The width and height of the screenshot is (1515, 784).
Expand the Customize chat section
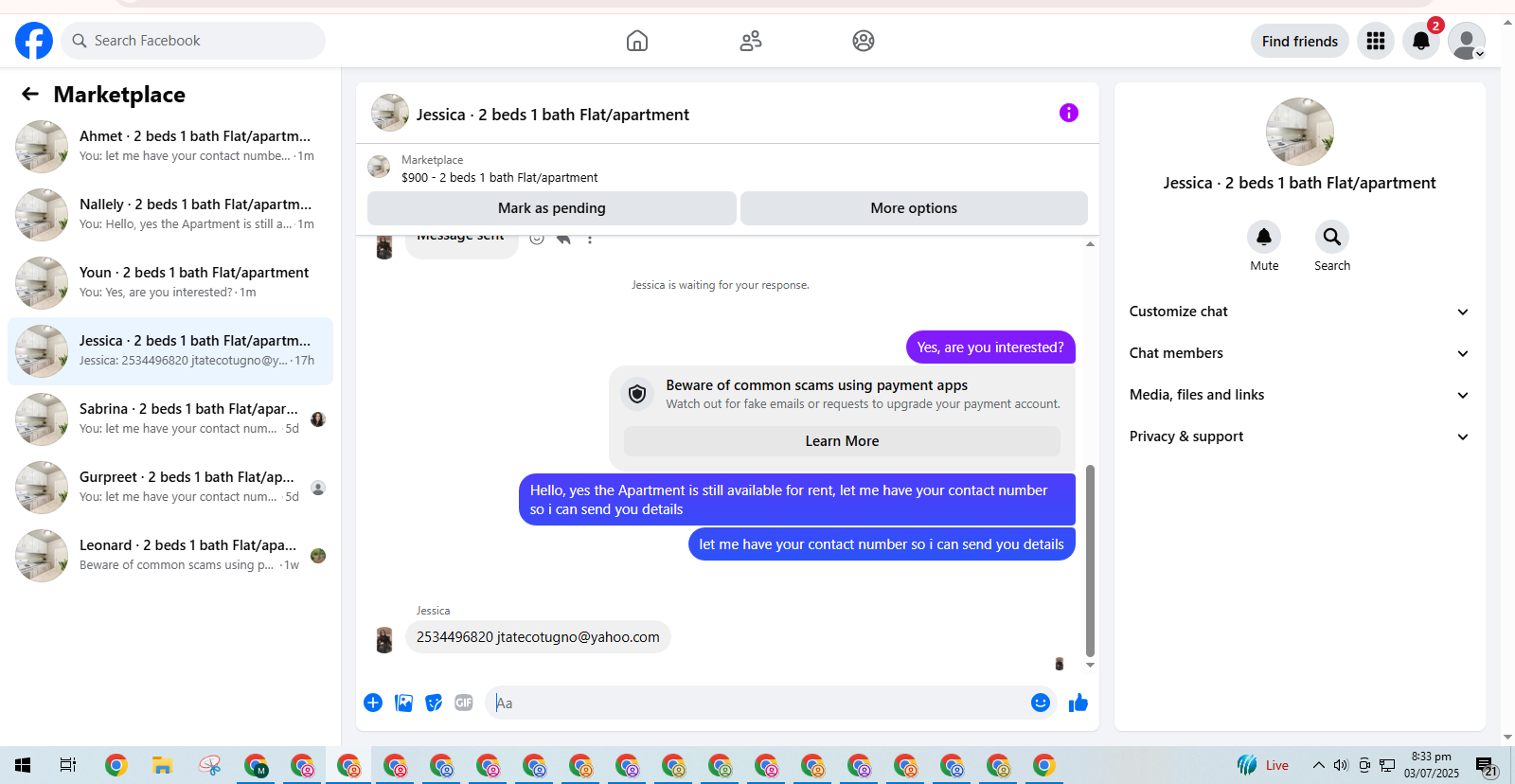[x=1300, y=312]
